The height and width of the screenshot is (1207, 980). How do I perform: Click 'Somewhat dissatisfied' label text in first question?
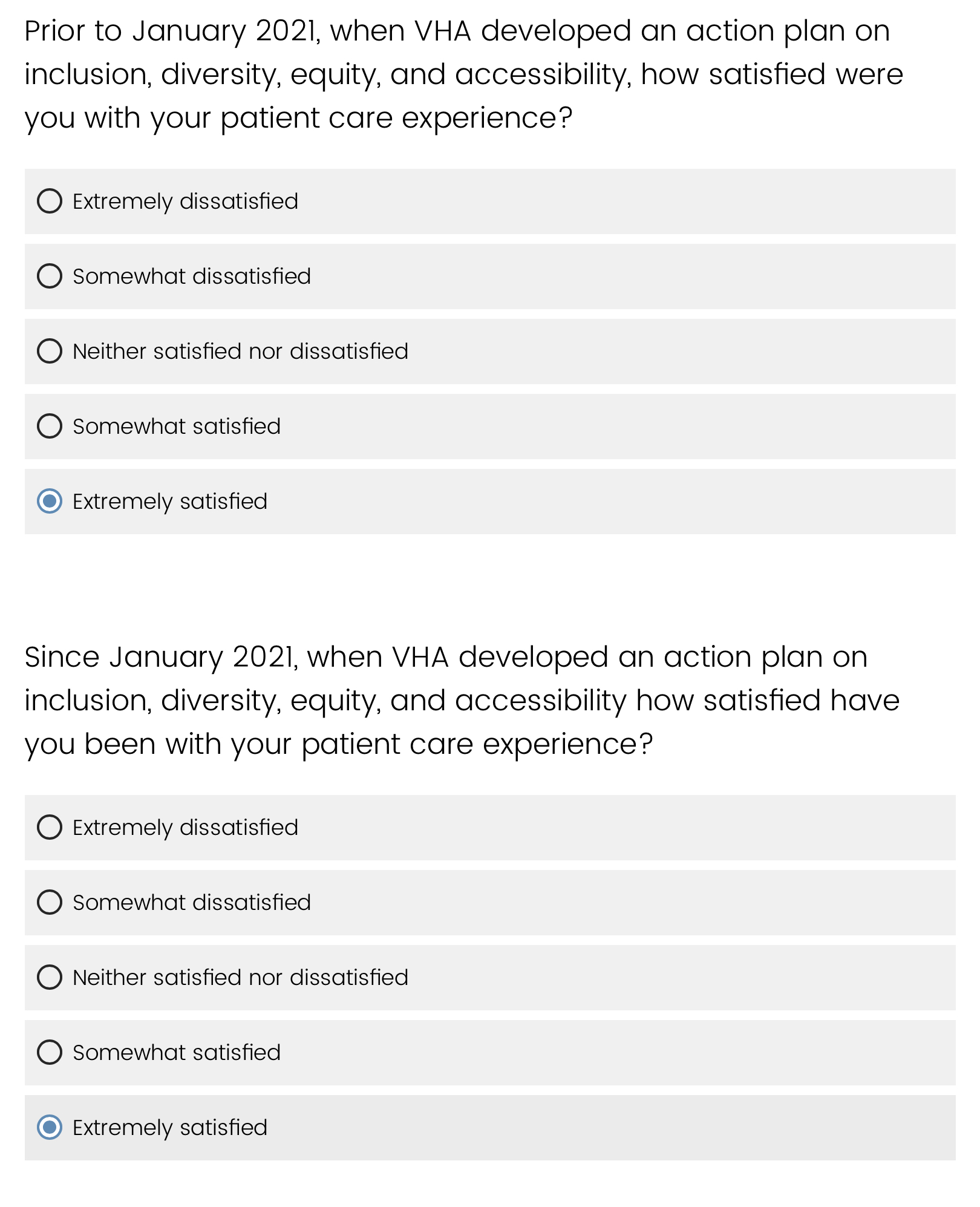point(192,276)
